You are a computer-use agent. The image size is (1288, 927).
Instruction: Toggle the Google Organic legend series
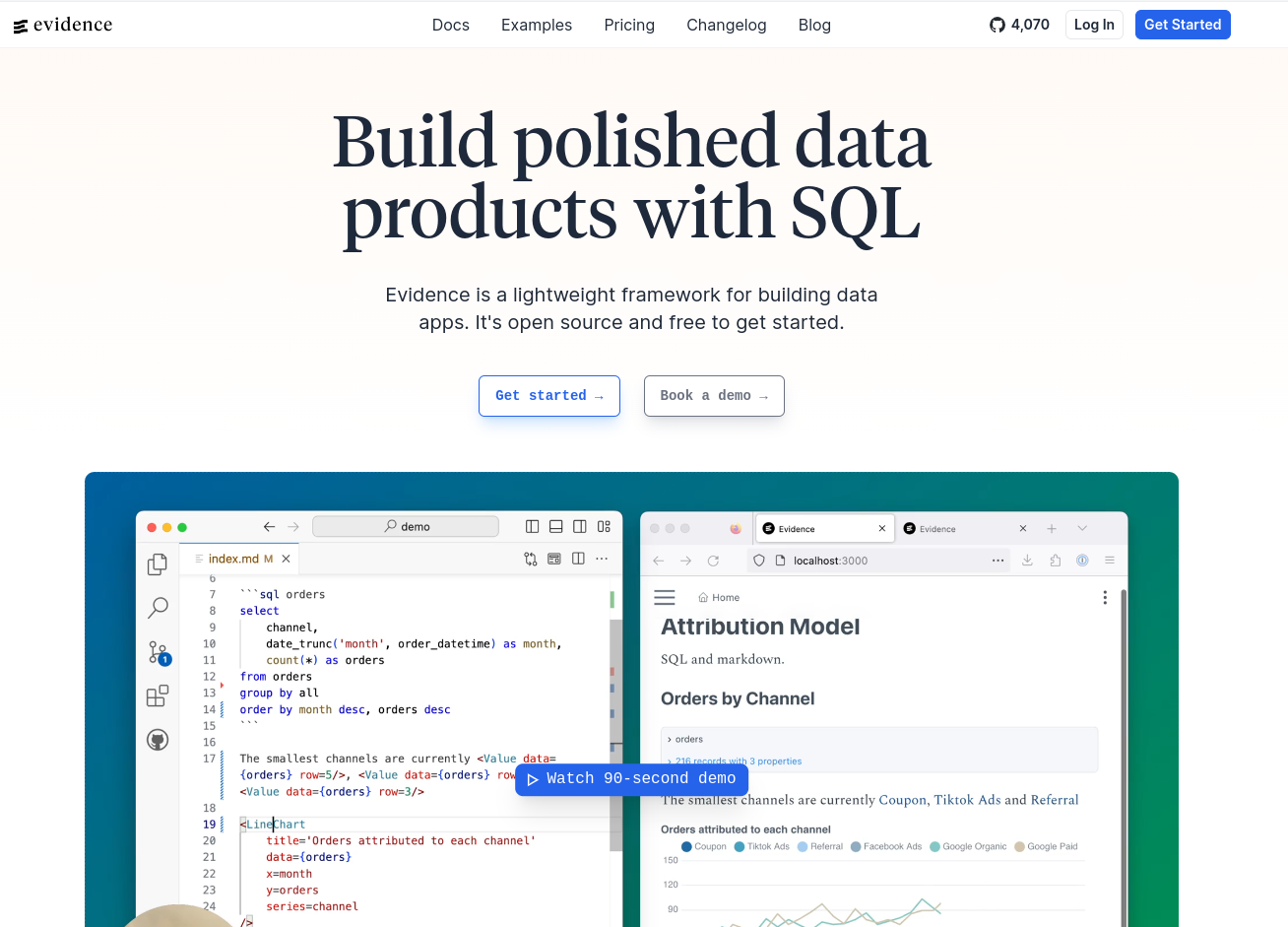(968, 846)
